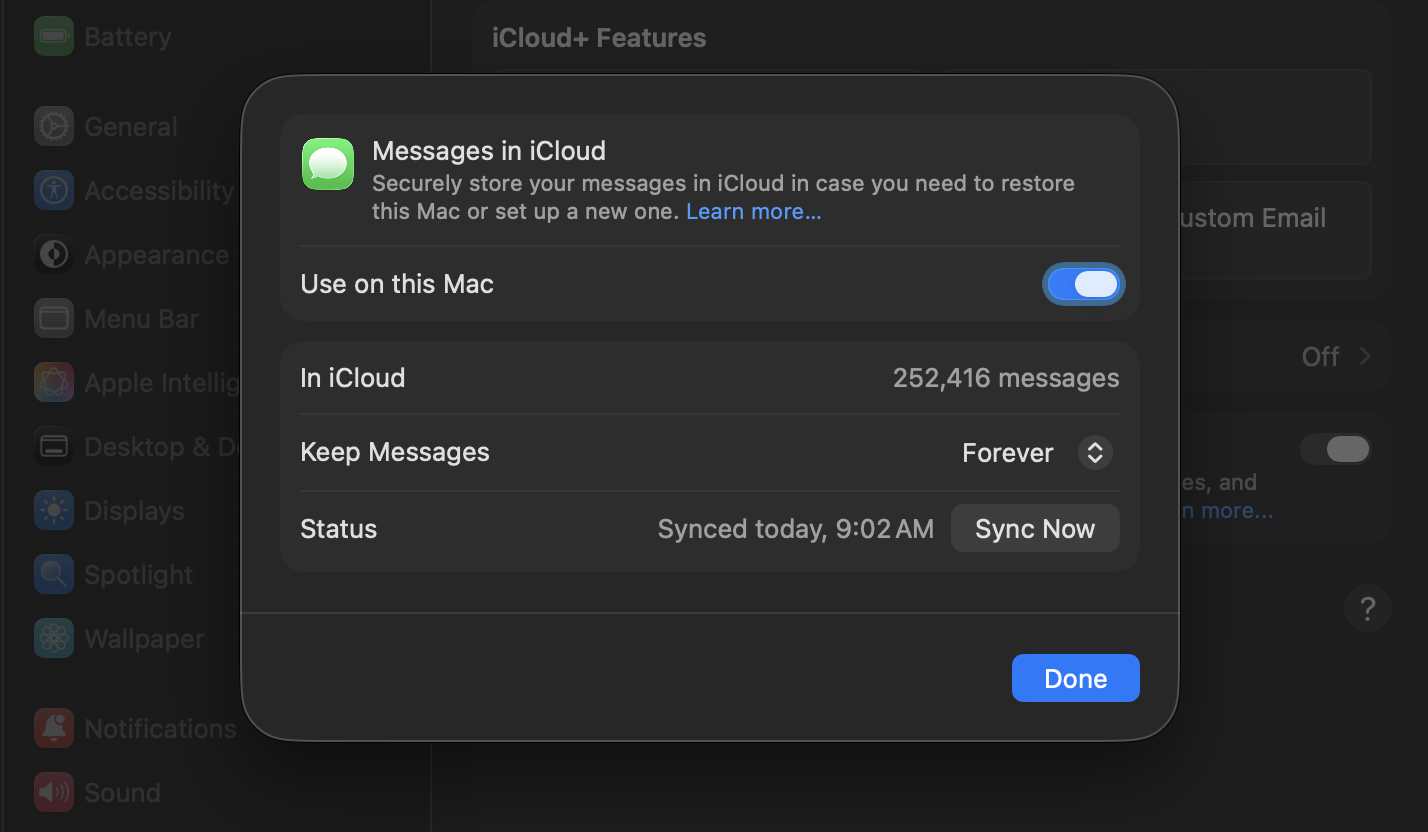This screenshot has height=832, width=1428.
Task: Open Displays icon in sidebar
Action: (54, 511)
